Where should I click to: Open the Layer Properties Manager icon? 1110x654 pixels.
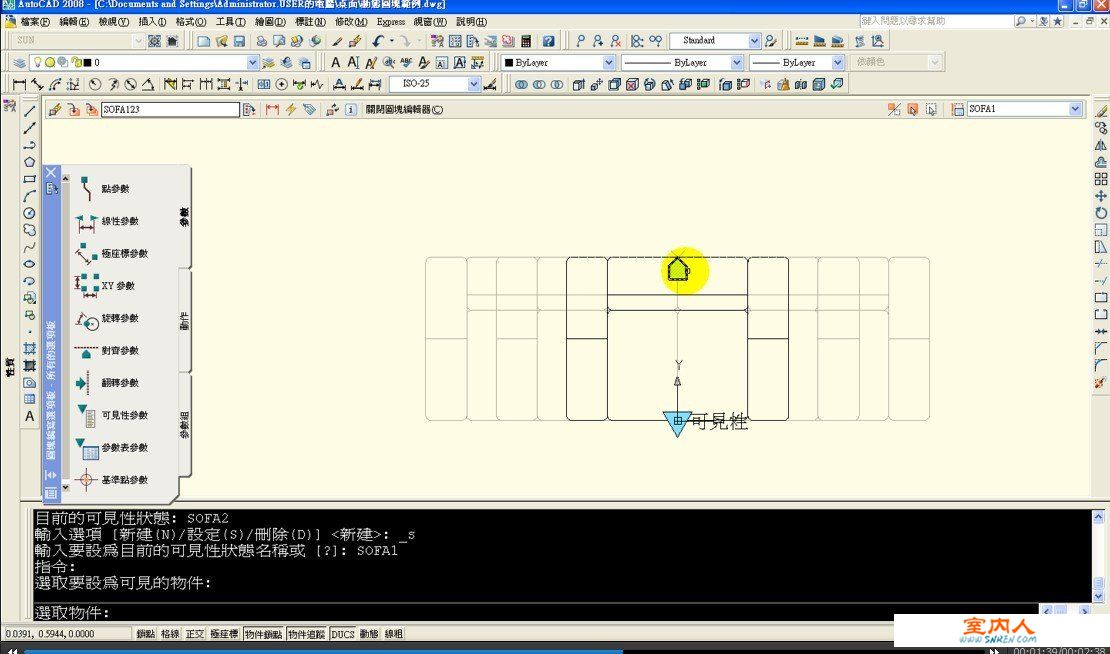tap(19, 62)
